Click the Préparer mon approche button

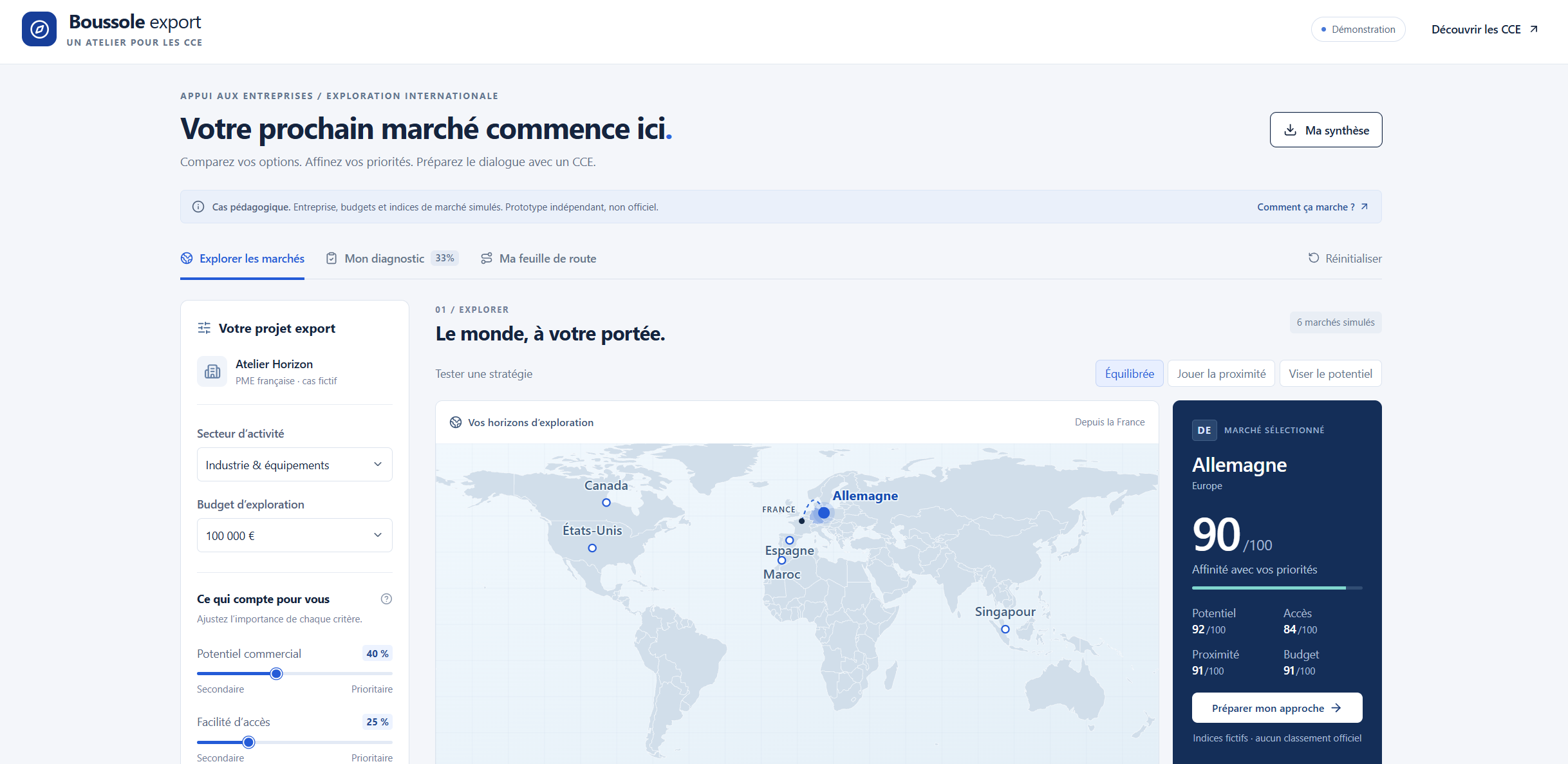pyautogui.click(x=1277, y=708)
